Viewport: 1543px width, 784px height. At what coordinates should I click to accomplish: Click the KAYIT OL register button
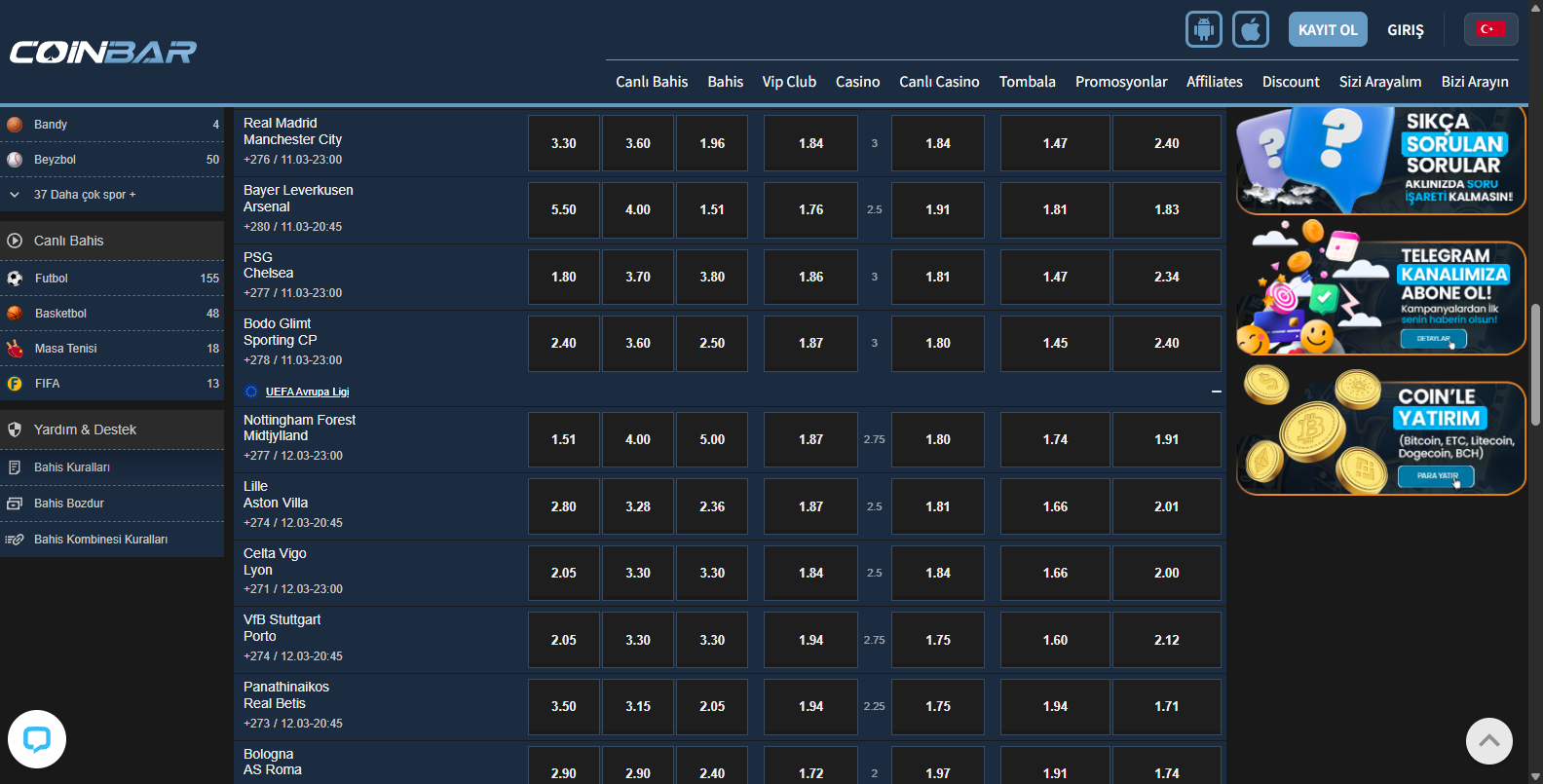click(1327, 29)
